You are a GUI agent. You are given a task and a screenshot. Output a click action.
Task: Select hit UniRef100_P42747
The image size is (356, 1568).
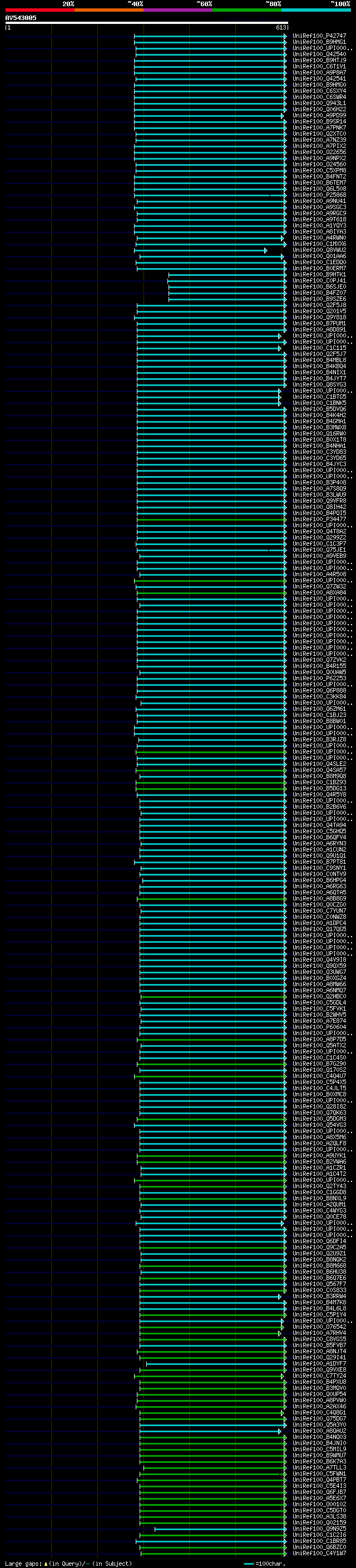click(x=319, y=36)
